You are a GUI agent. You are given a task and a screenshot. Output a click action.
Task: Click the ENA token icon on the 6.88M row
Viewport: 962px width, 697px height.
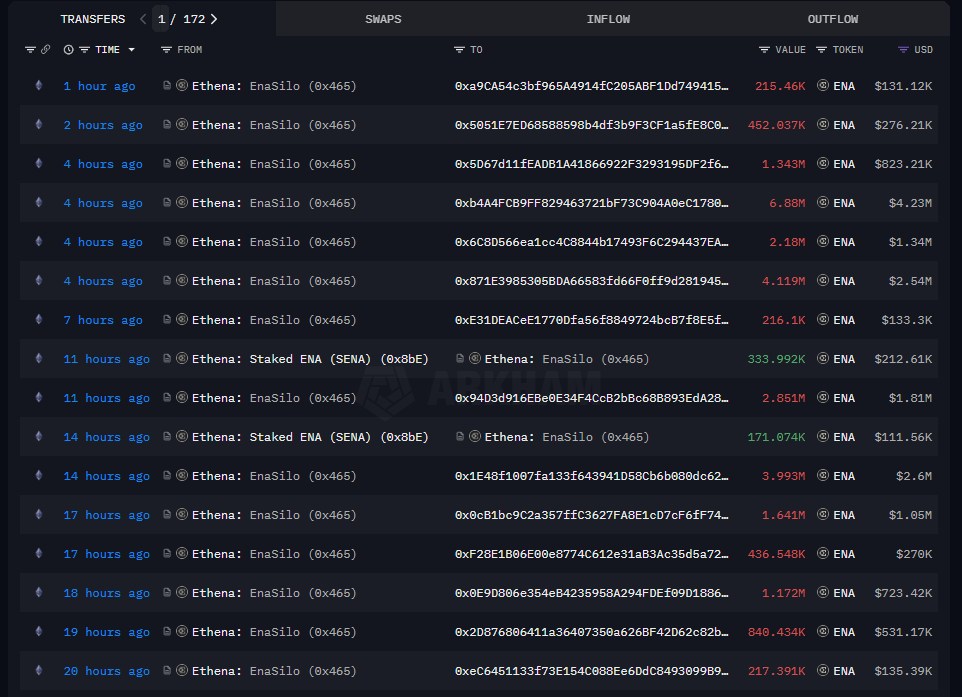point(823,203)
